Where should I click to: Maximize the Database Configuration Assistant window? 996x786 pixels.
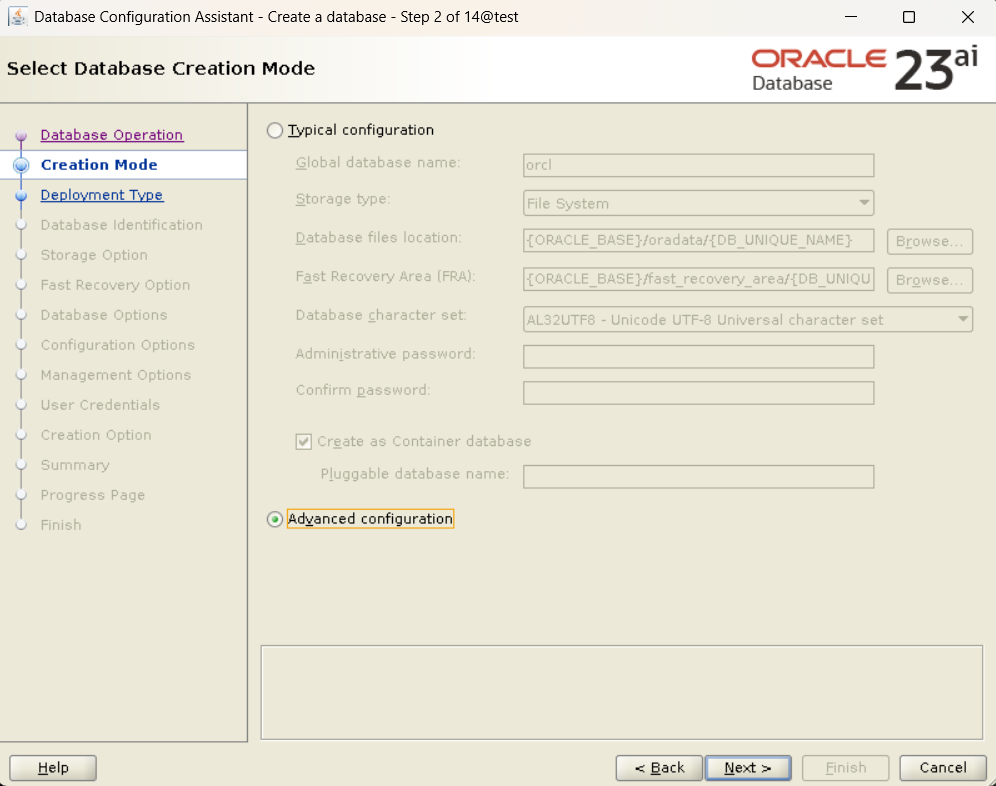coord(909,17)
